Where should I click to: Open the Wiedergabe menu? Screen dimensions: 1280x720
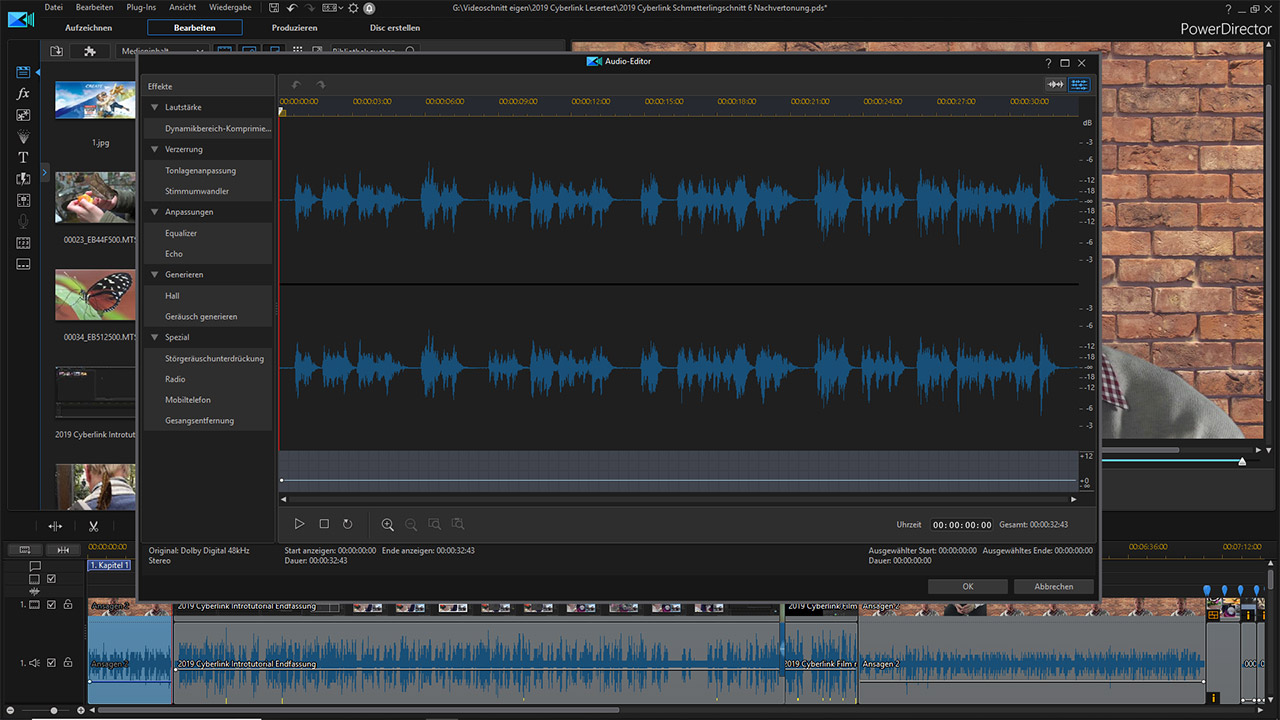click(230, 8)
